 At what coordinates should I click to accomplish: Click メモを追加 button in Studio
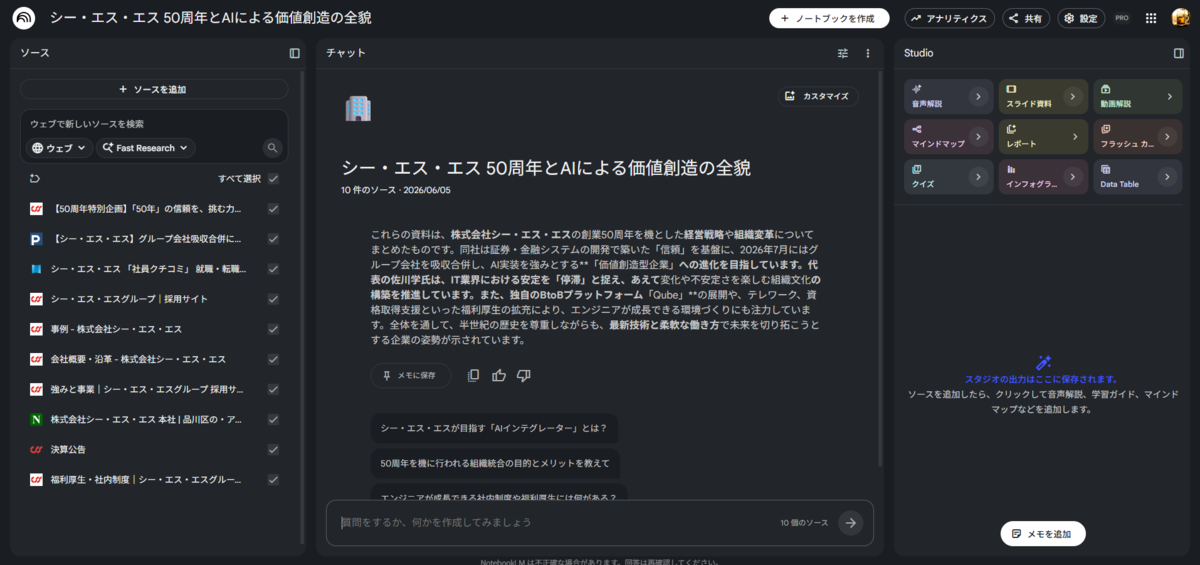click(1043, 533)
